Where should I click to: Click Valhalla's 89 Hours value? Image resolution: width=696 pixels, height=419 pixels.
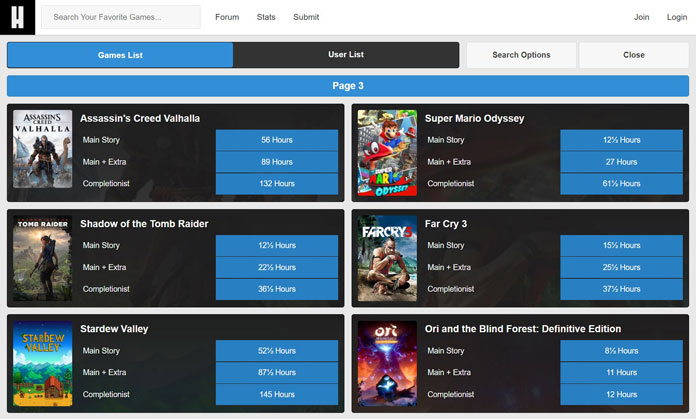[277, 162]
